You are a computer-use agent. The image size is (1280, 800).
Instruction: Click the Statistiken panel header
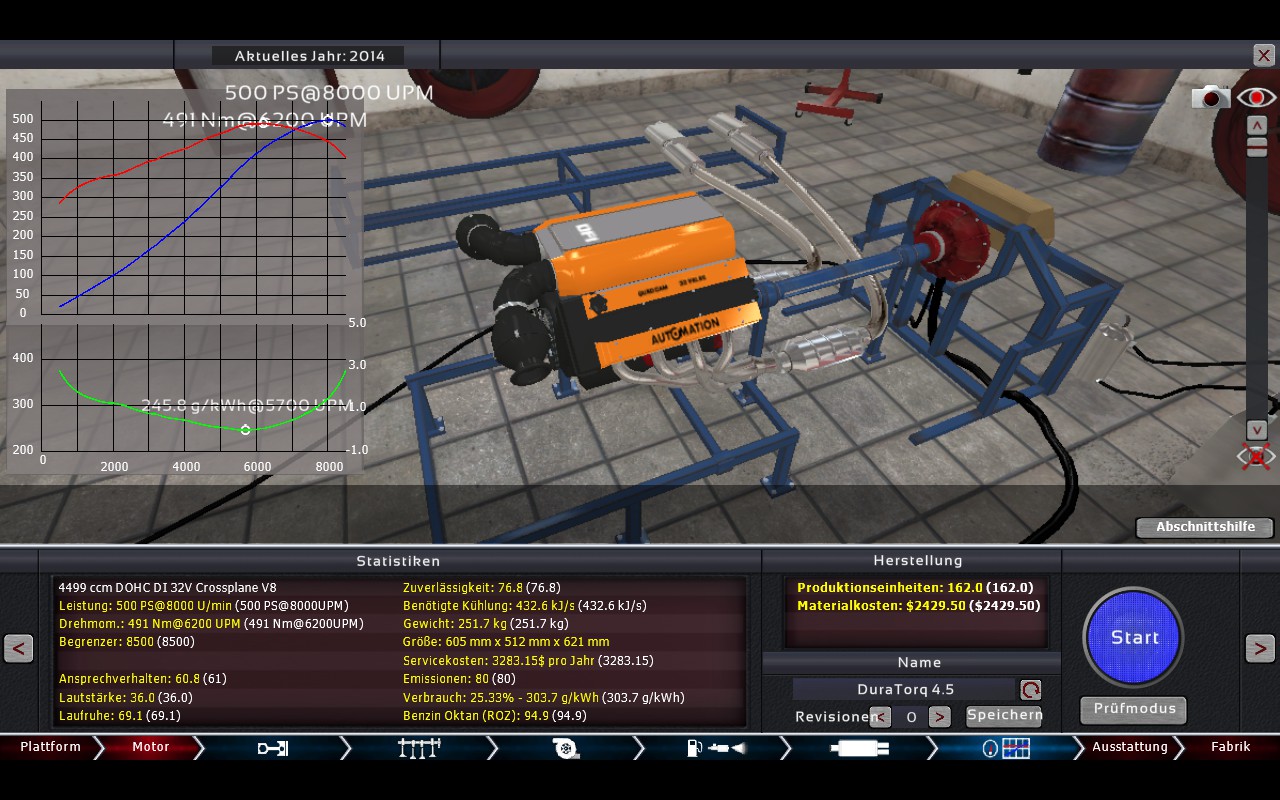(398, 561)
